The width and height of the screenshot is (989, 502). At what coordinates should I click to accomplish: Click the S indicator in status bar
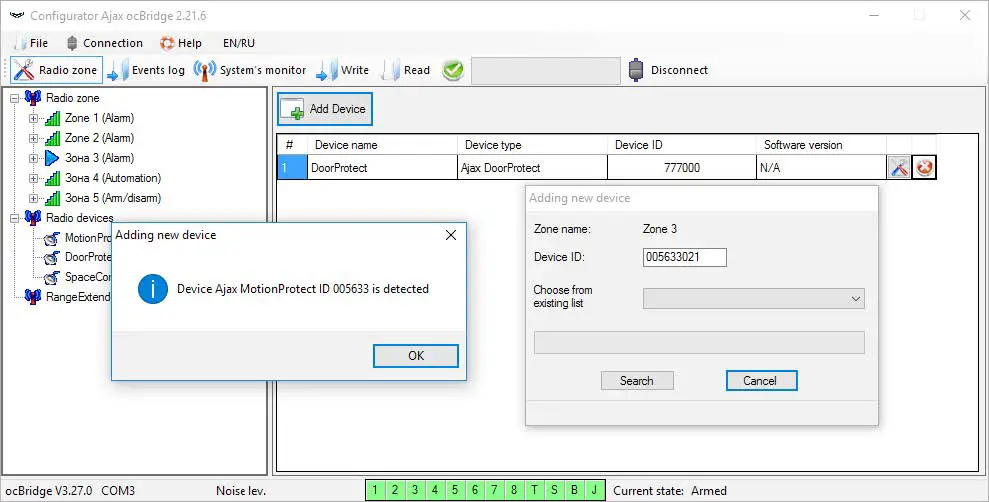point(554,490)
